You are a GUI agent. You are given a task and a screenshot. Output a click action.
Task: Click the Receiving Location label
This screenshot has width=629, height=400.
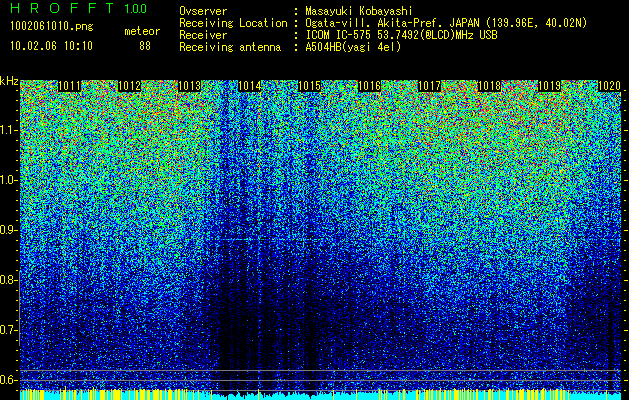[x=233, y=23]
